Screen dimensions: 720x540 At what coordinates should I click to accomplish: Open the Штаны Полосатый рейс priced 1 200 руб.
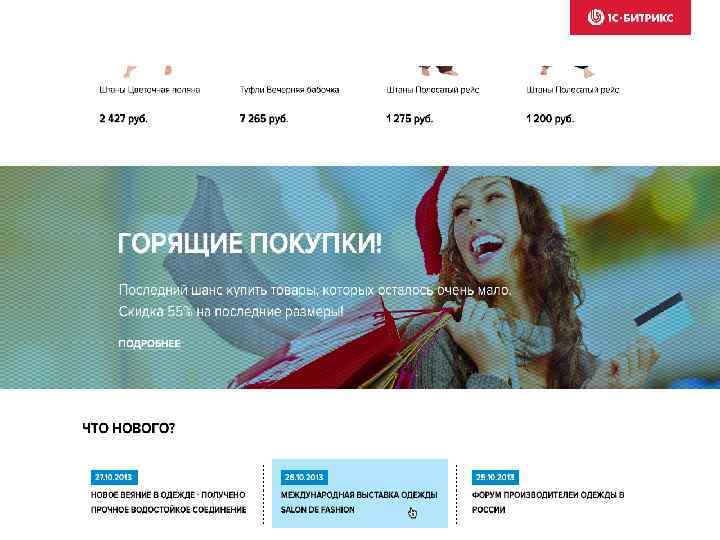click(573, 90)
